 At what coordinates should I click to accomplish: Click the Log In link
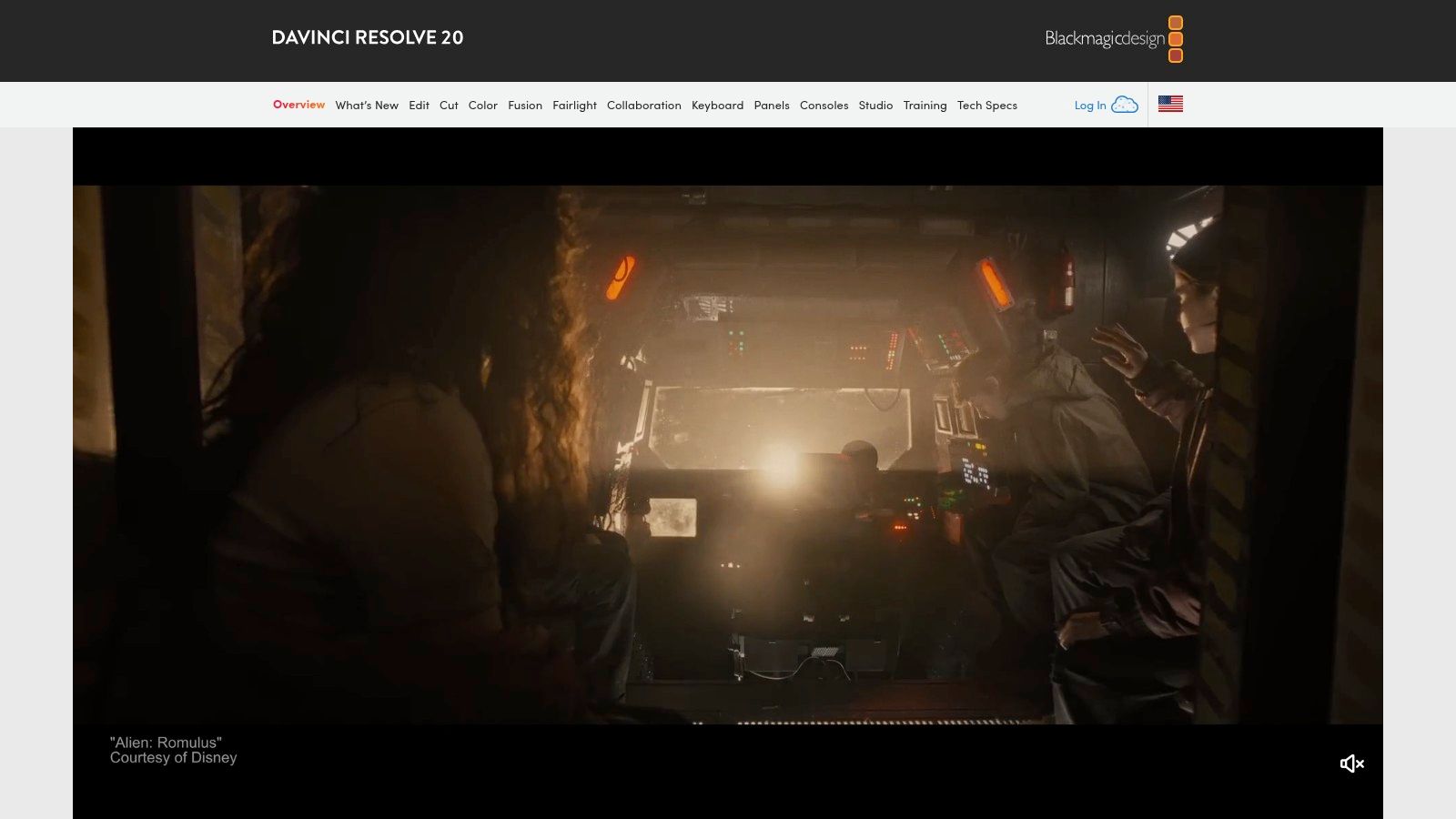tap(1090, 106)
